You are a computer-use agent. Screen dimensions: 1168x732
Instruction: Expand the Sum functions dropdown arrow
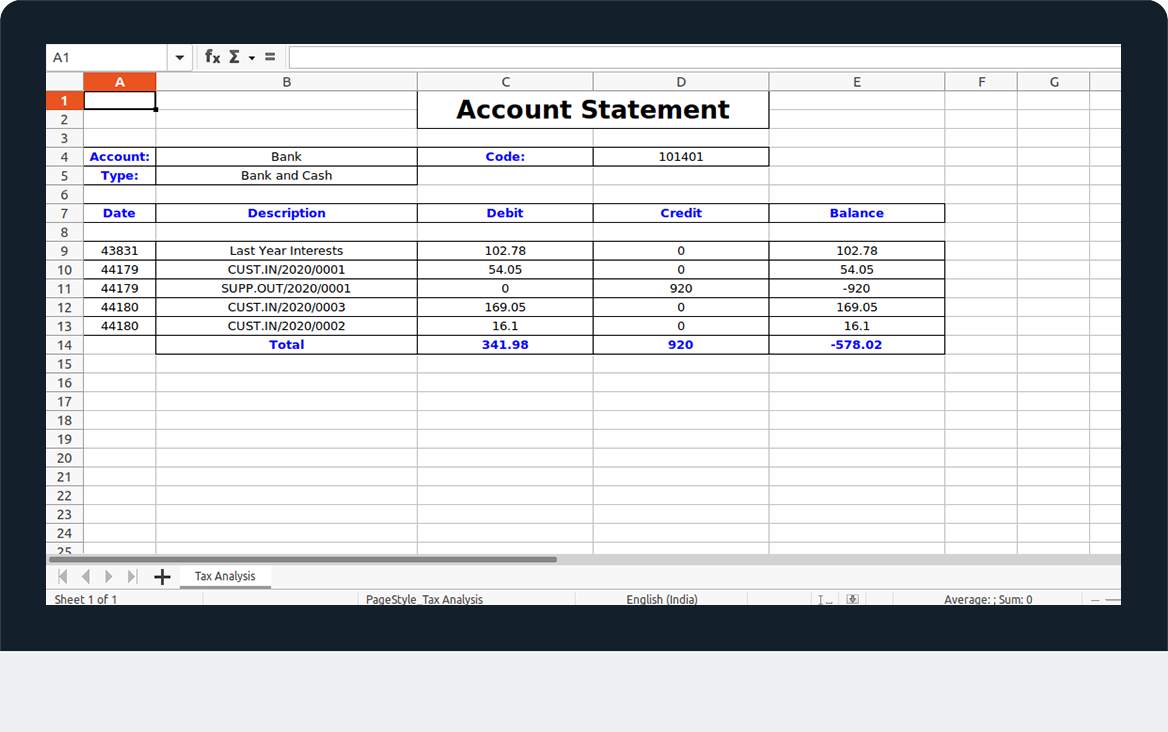(x=252, y=58)
